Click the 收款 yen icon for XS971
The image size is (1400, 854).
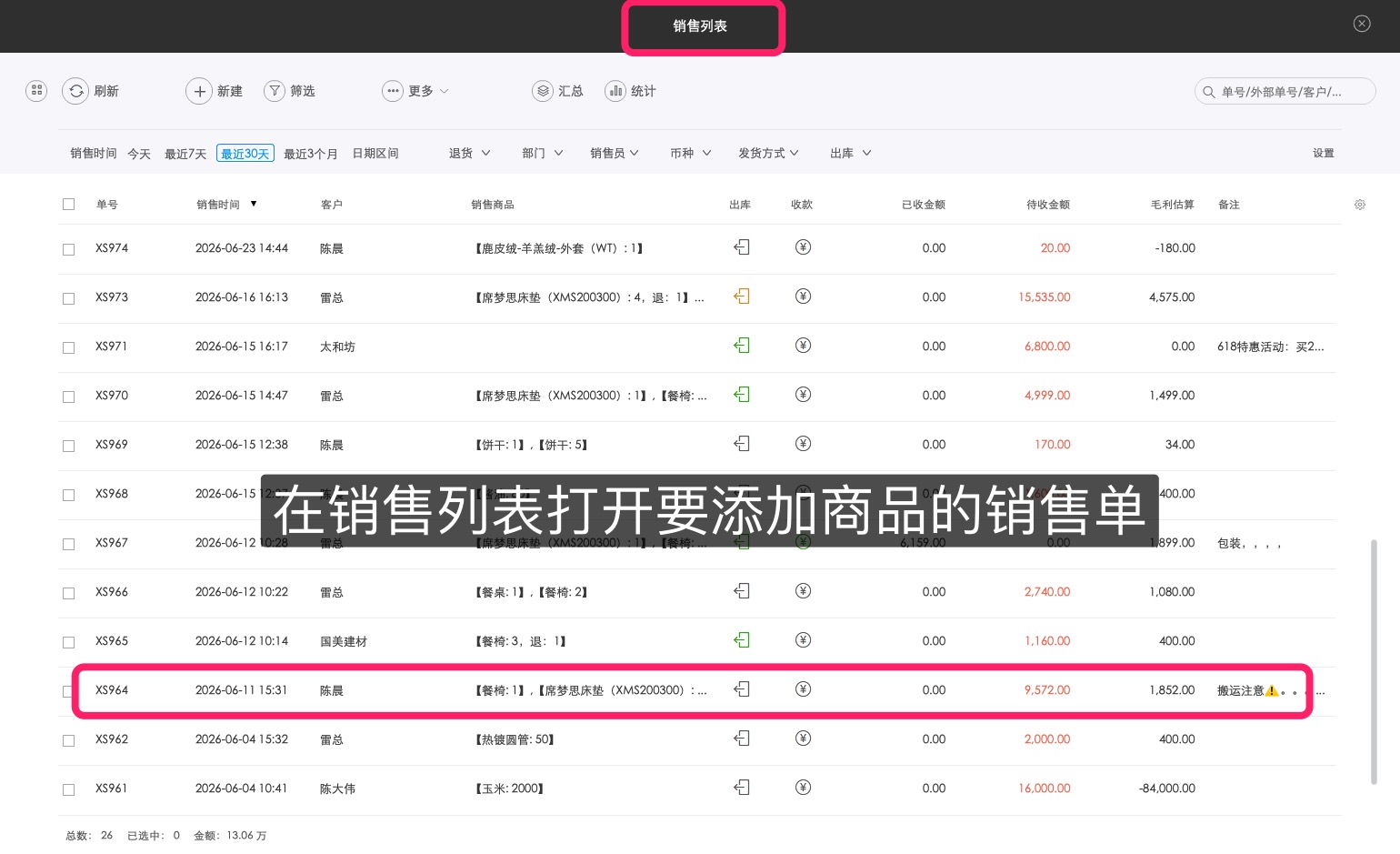click(x=803, y=345)
